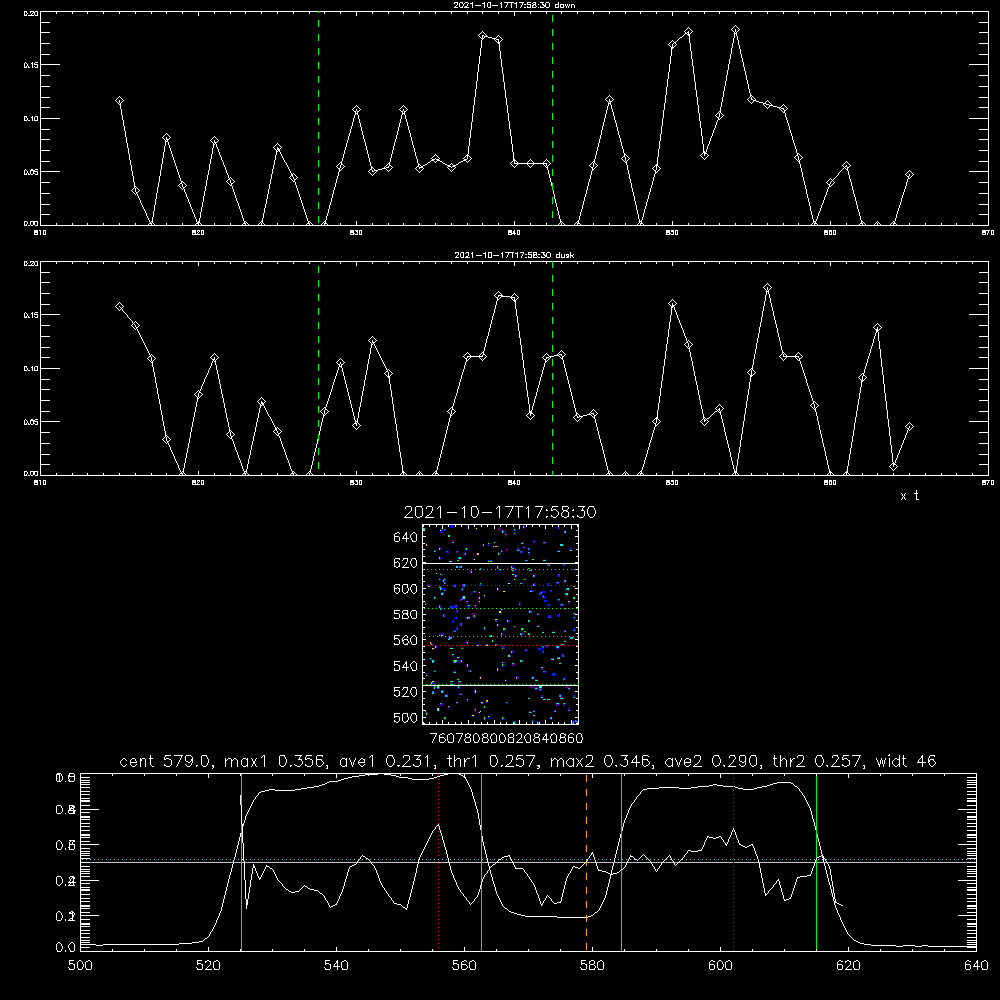Click the timestamp title above the color image

[x=500, y=512]
